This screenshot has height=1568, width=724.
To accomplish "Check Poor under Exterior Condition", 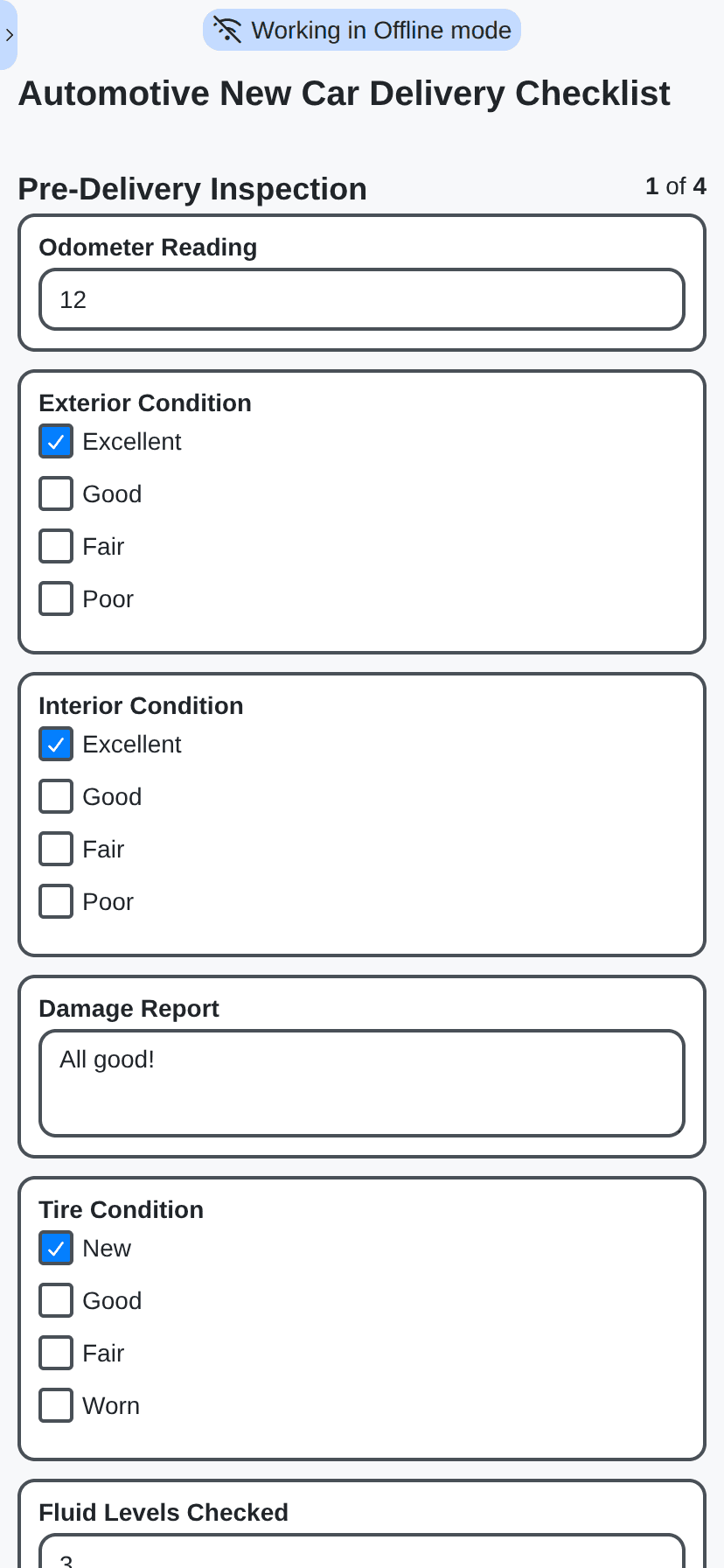I will click(55, 598).
